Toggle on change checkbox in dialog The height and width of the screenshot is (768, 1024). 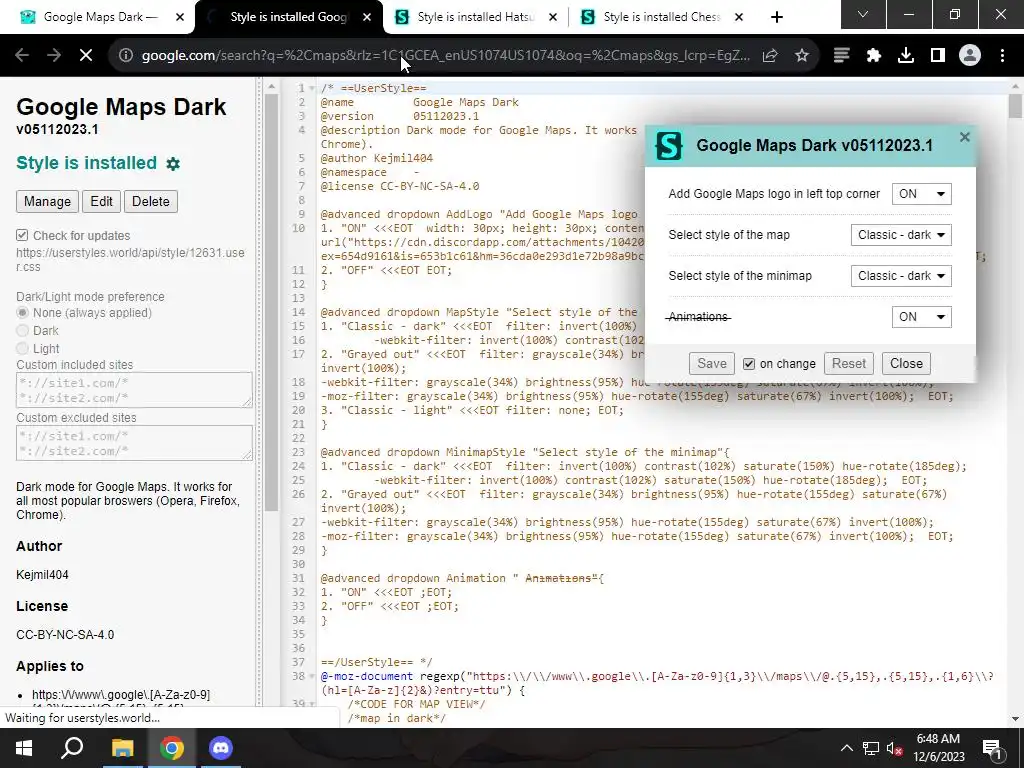tap(749, 364)
